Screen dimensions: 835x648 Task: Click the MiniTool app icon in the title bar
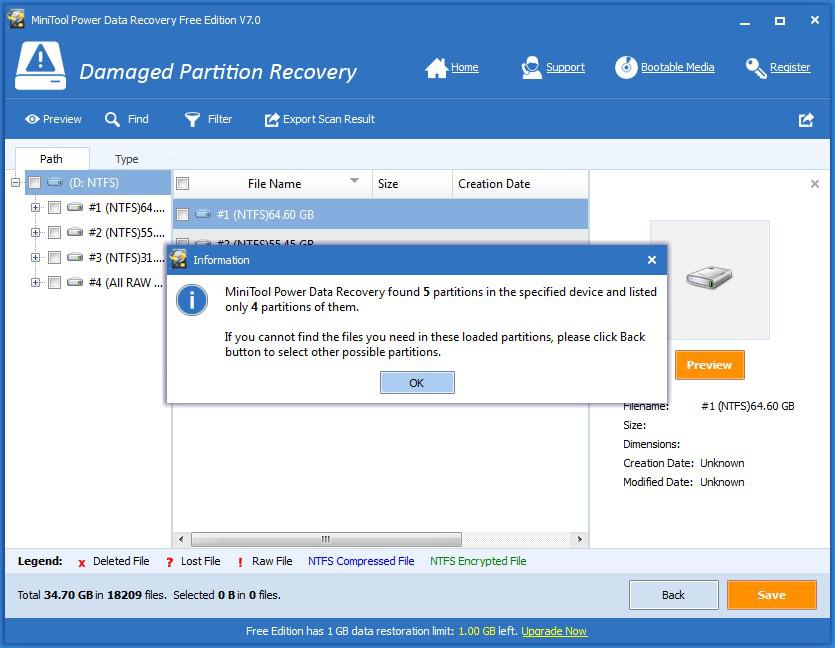point(16,19)
